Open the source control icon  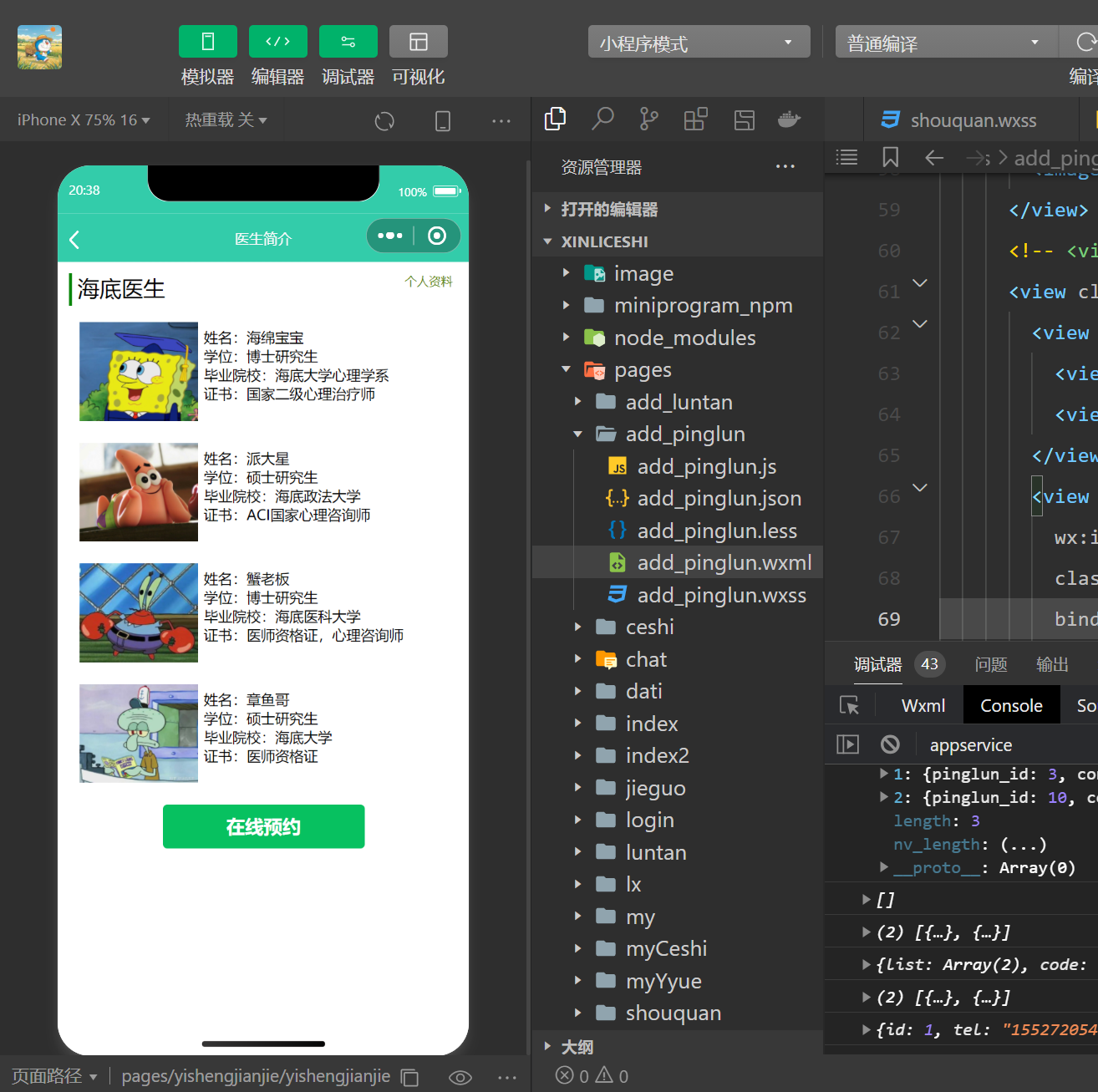648,119
